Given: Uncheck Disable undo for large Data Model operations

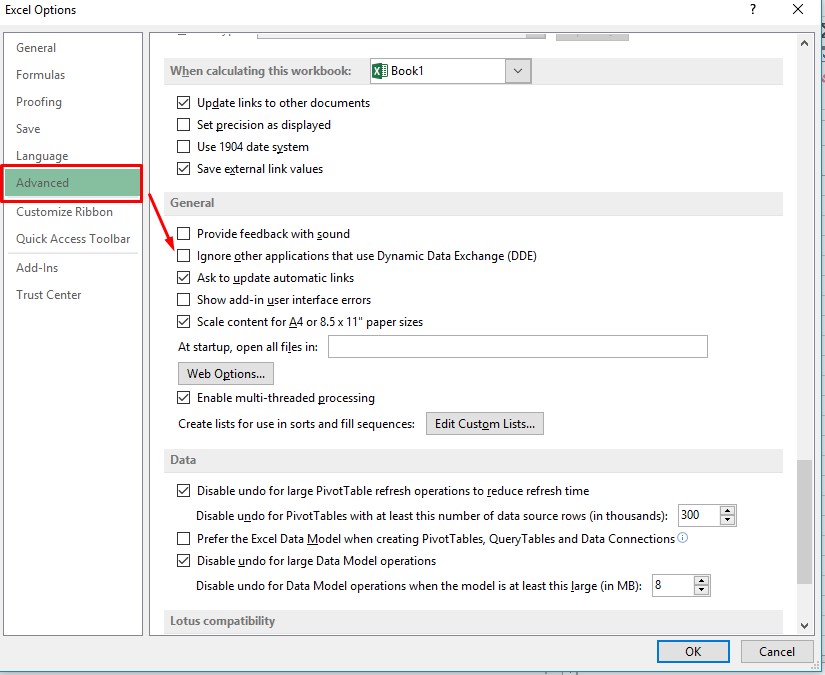Looking at the screenshot, I should click(x=183, y=561).
